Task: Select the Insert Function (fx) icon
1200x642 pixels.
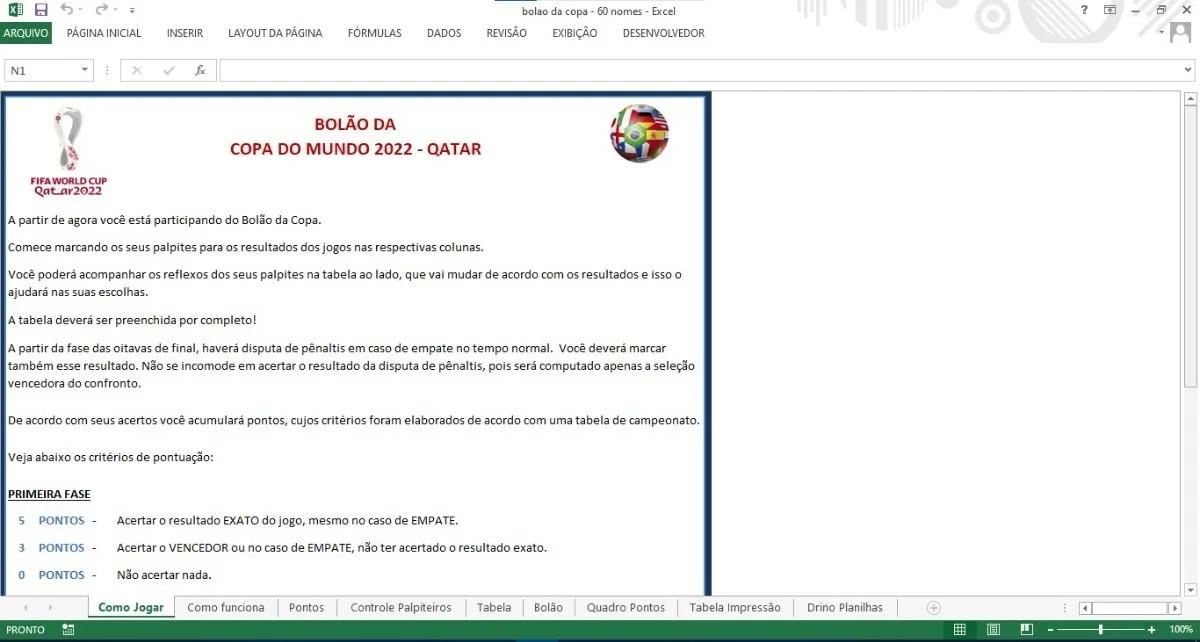Action: pyautogui.click(x=200, y=70)
